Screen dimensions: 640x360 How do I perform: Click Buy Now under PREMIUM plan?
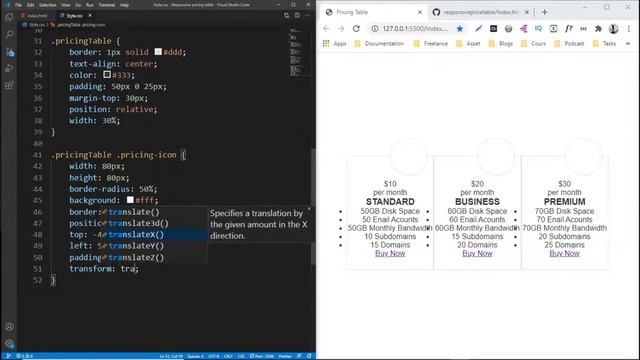coord(564,253)
